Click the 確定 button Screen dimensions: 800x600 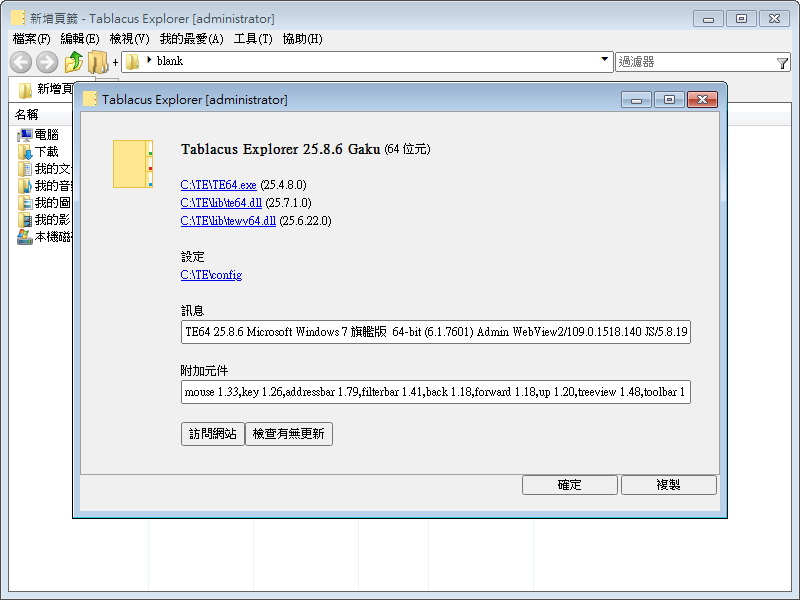click(x=569, y=485)
